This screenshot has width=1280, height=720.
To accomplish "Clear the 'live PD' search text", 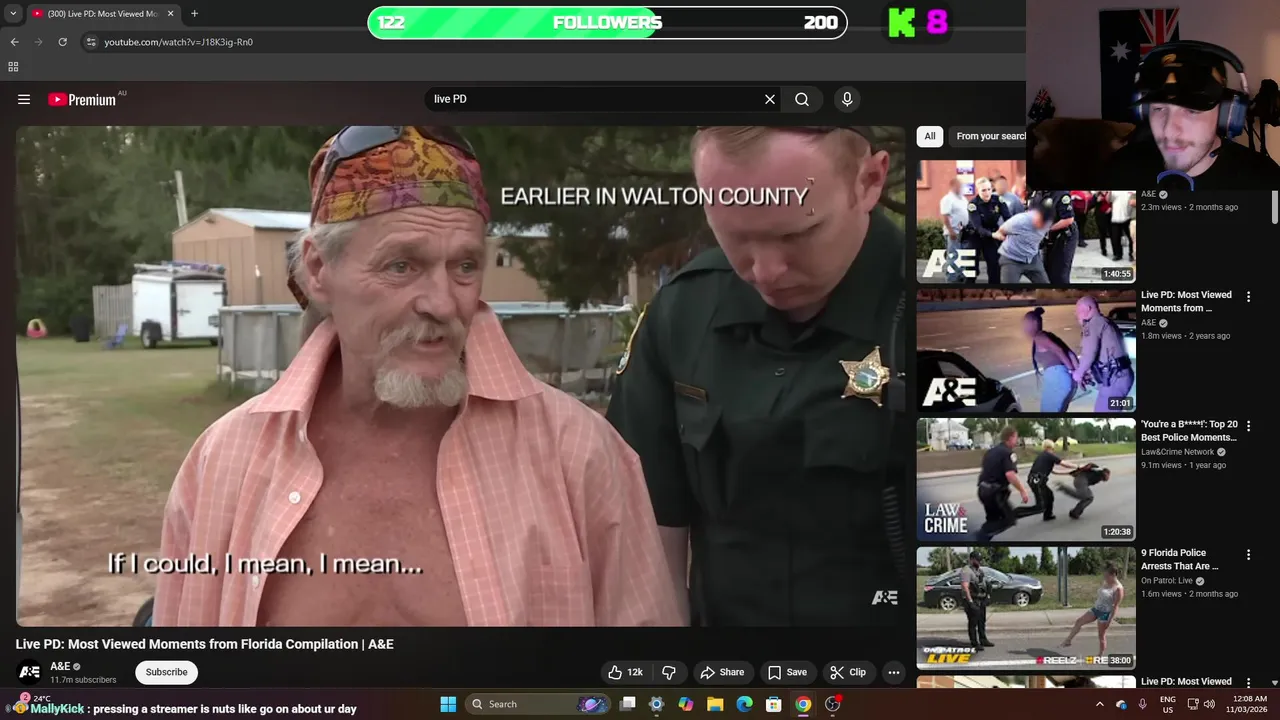I will click(770, 99).
